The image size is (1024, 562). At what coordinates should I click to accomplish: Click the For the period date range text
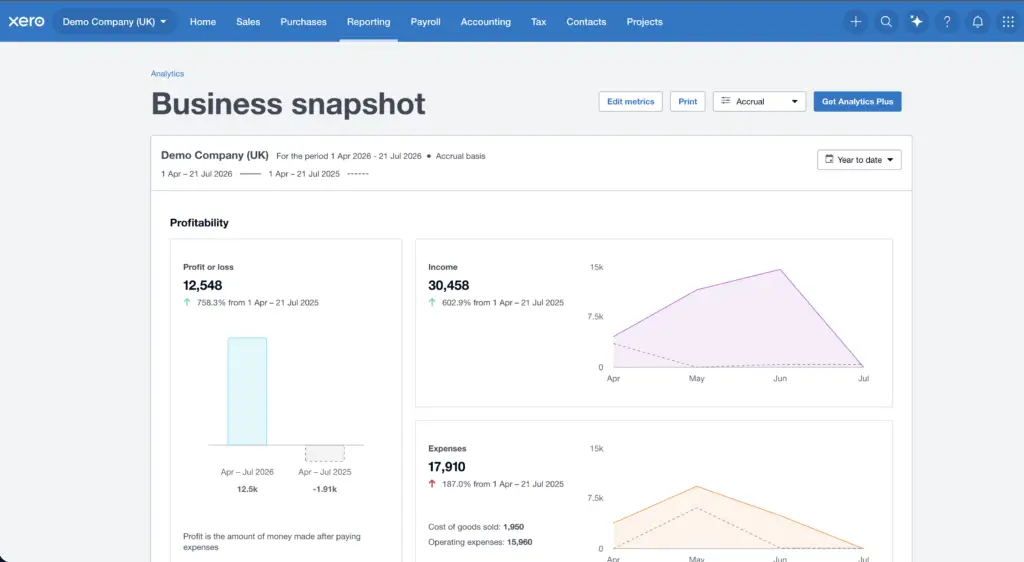click(x=348, y=156)
